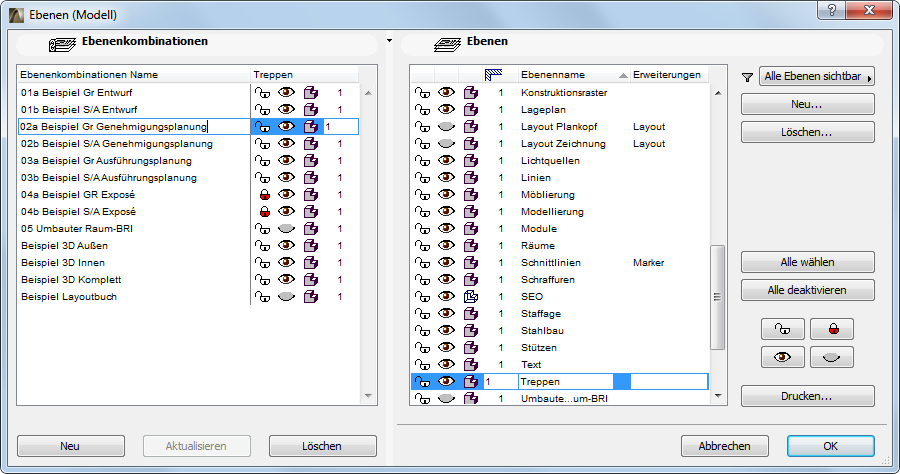The width and height of the screenshot is (900, 474).
Task: Click the name field 02a Beispiel Gr Genehmigungsplanung
Action: point(134,127)
